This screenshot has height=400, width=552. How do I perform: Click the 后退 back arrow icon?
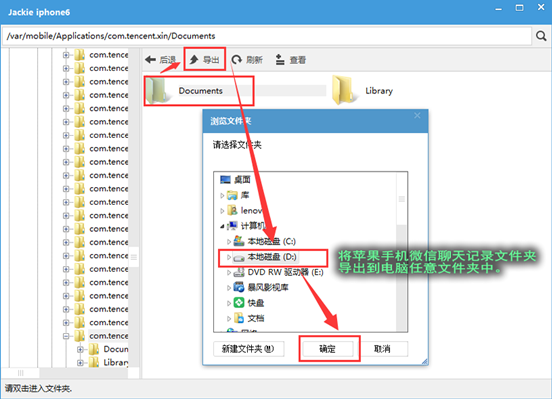[x=150, y=60]
